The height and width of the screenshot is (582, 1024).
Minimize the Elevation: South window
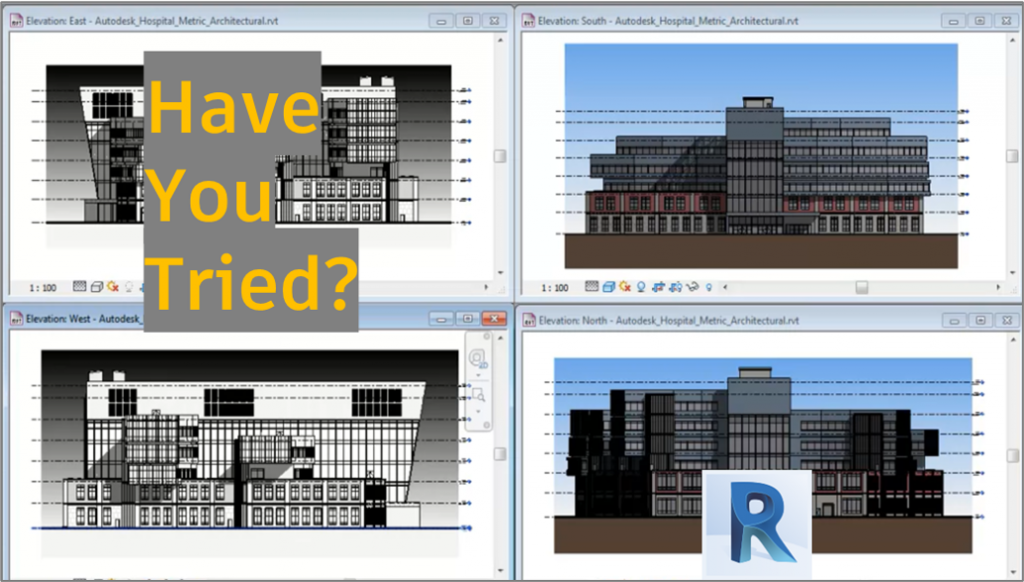953,21
